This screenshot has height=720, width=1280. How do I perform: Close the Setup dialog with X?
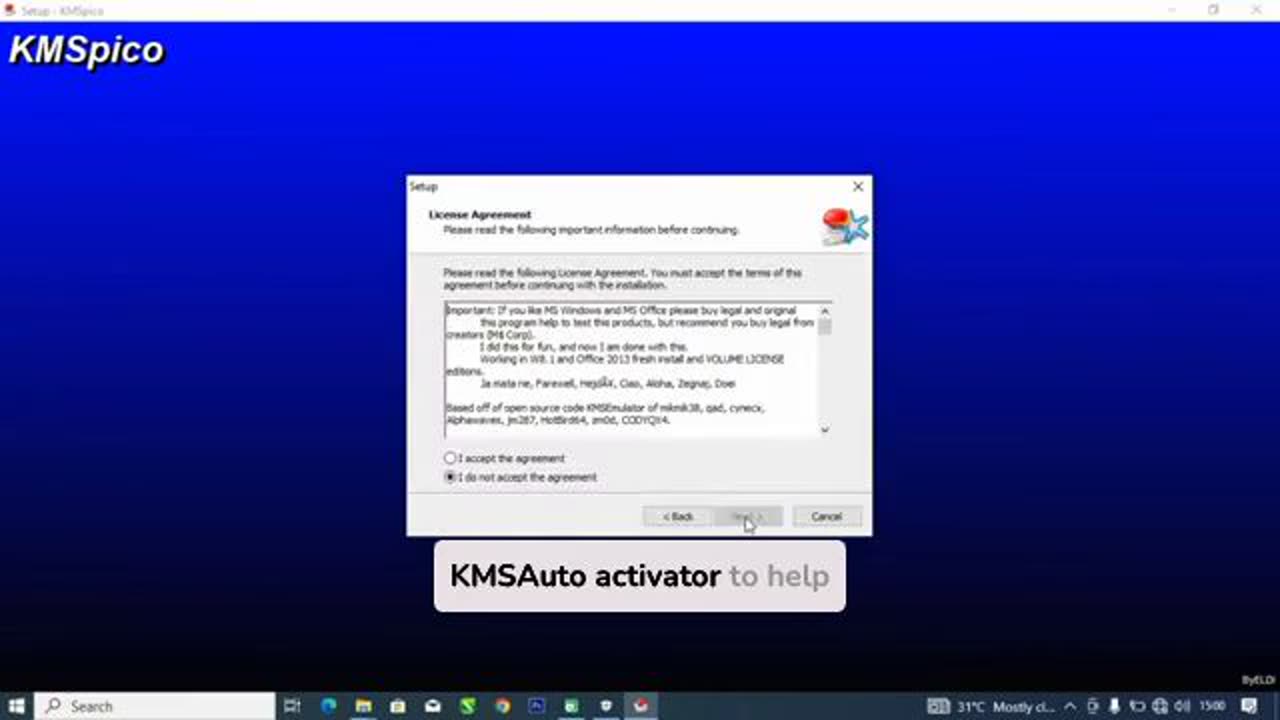point(857,187)
